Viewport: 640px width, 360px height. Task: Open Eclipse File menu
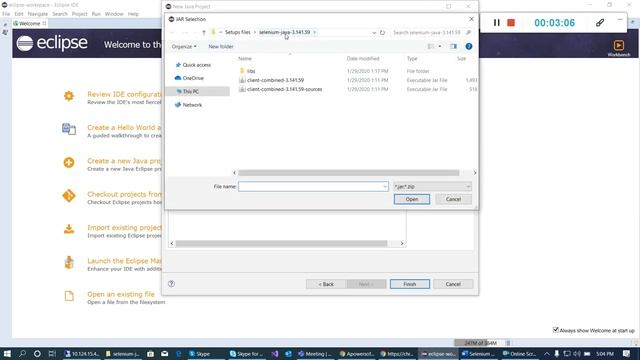(6, 14)
